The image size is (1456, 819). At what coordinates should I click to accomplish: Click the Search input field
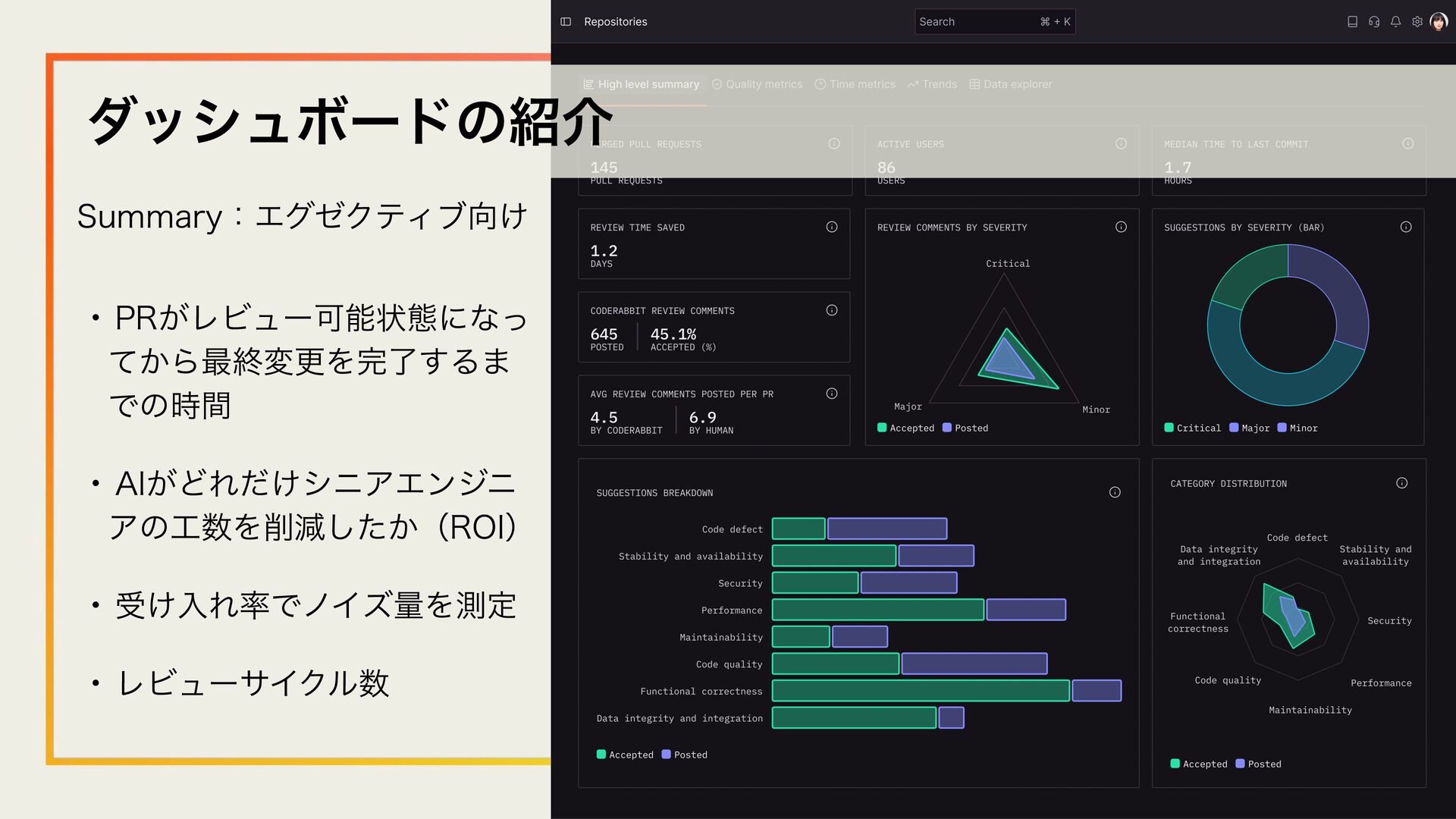pyautogui.click(x=978, y=22)
